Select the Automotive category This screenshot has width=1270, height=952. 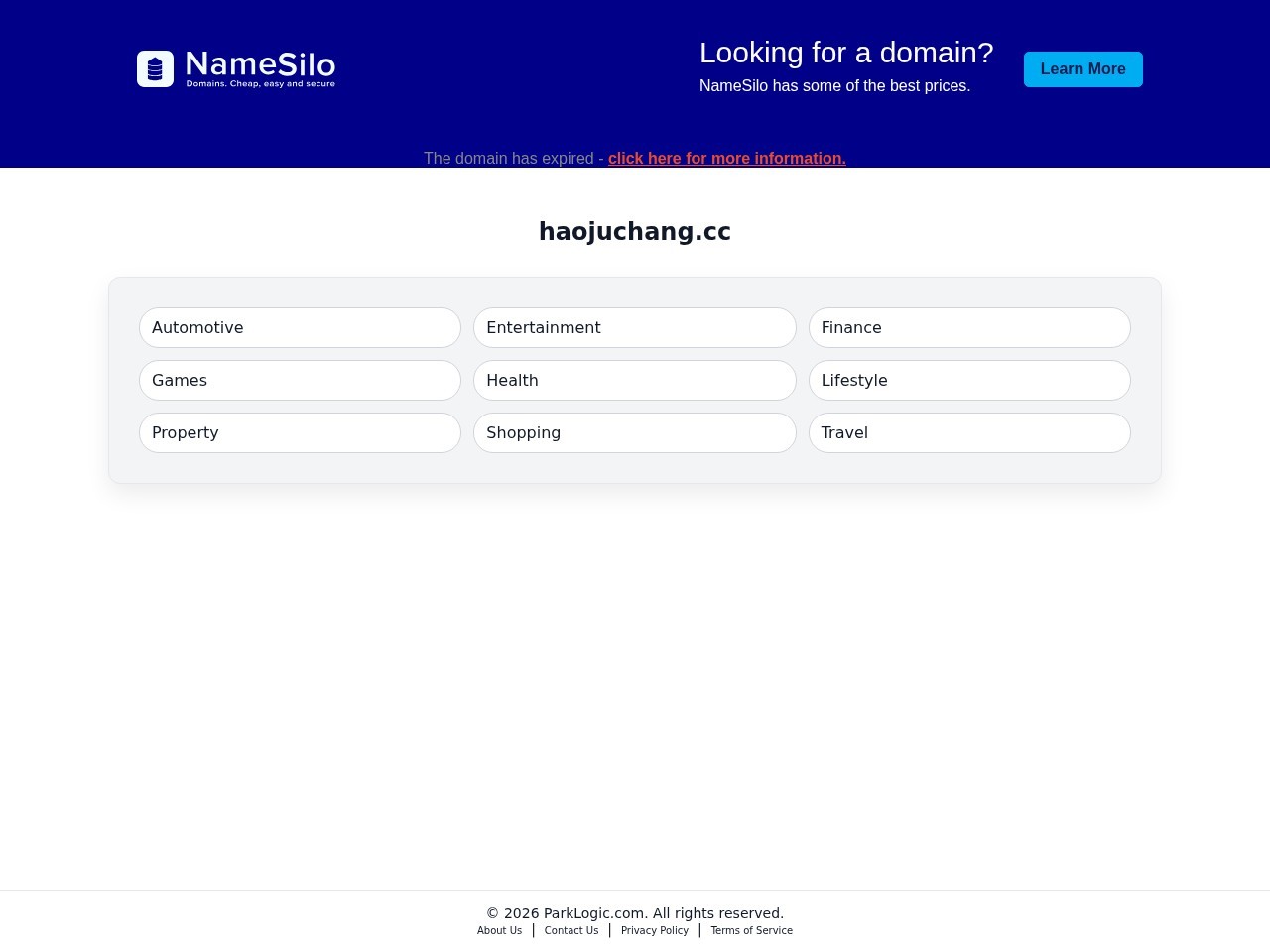click(x=300, y=328)
